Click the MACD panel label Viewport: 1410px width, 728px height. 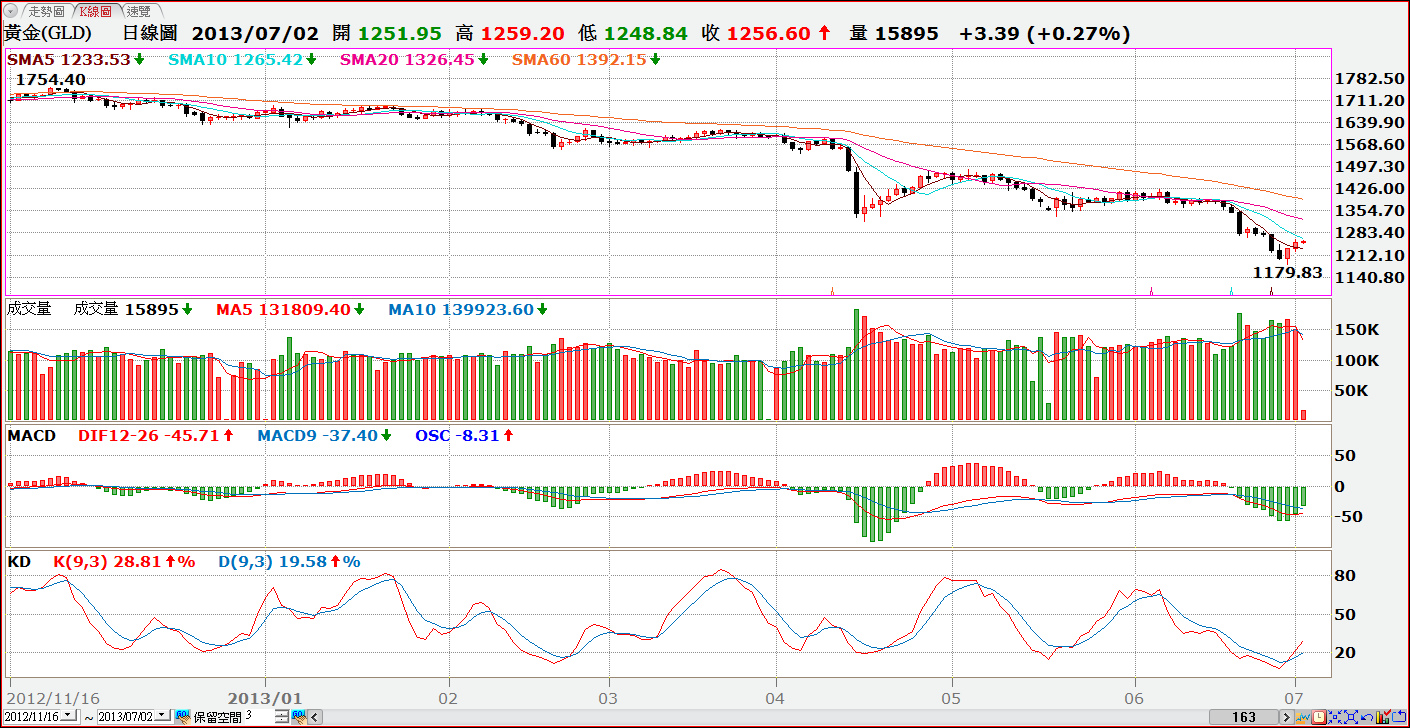pyautogui.click(x=32, y=435)
